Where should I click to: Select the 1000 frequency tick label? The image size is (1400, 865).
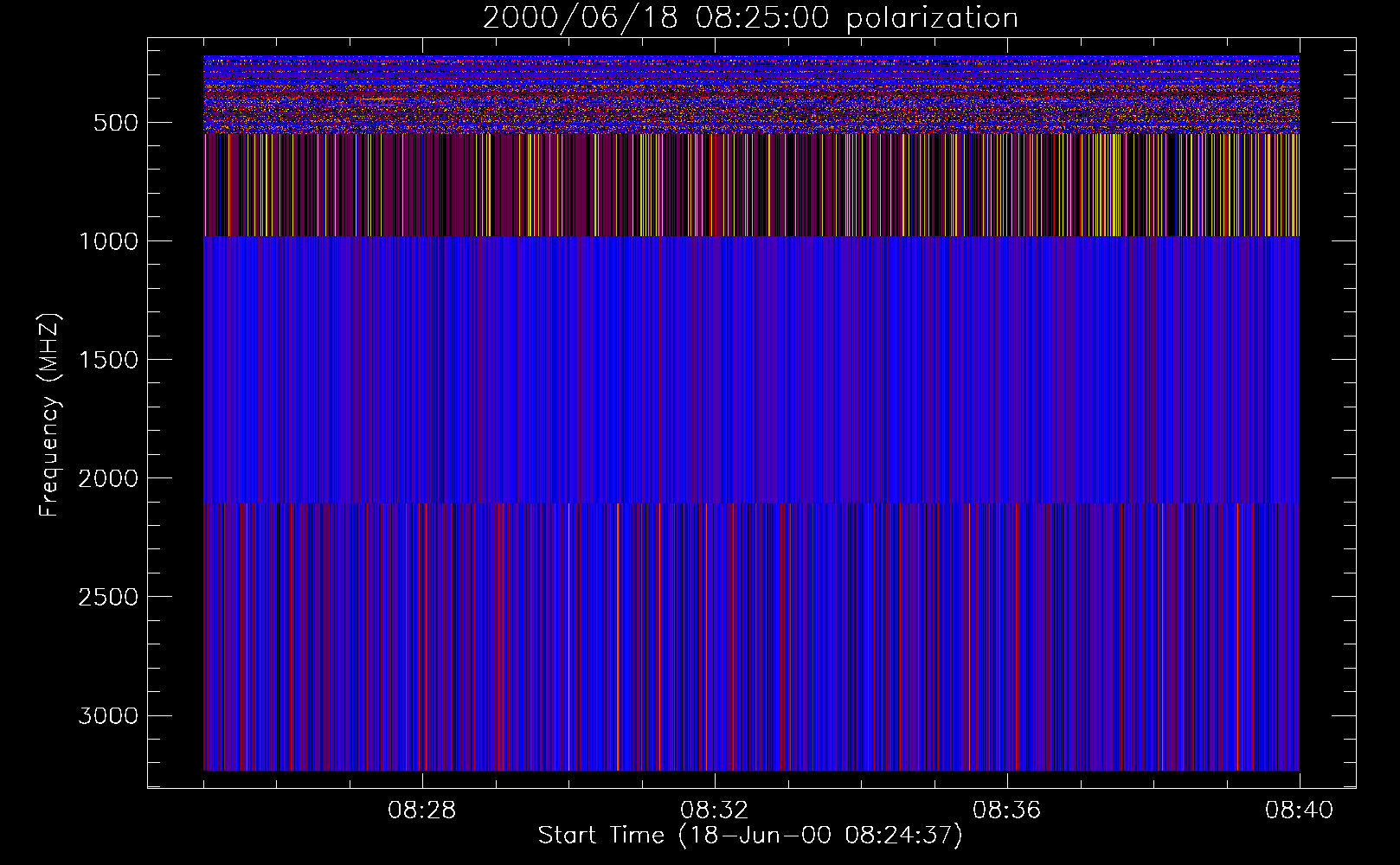pyautogui.click(x=108, y=241)
